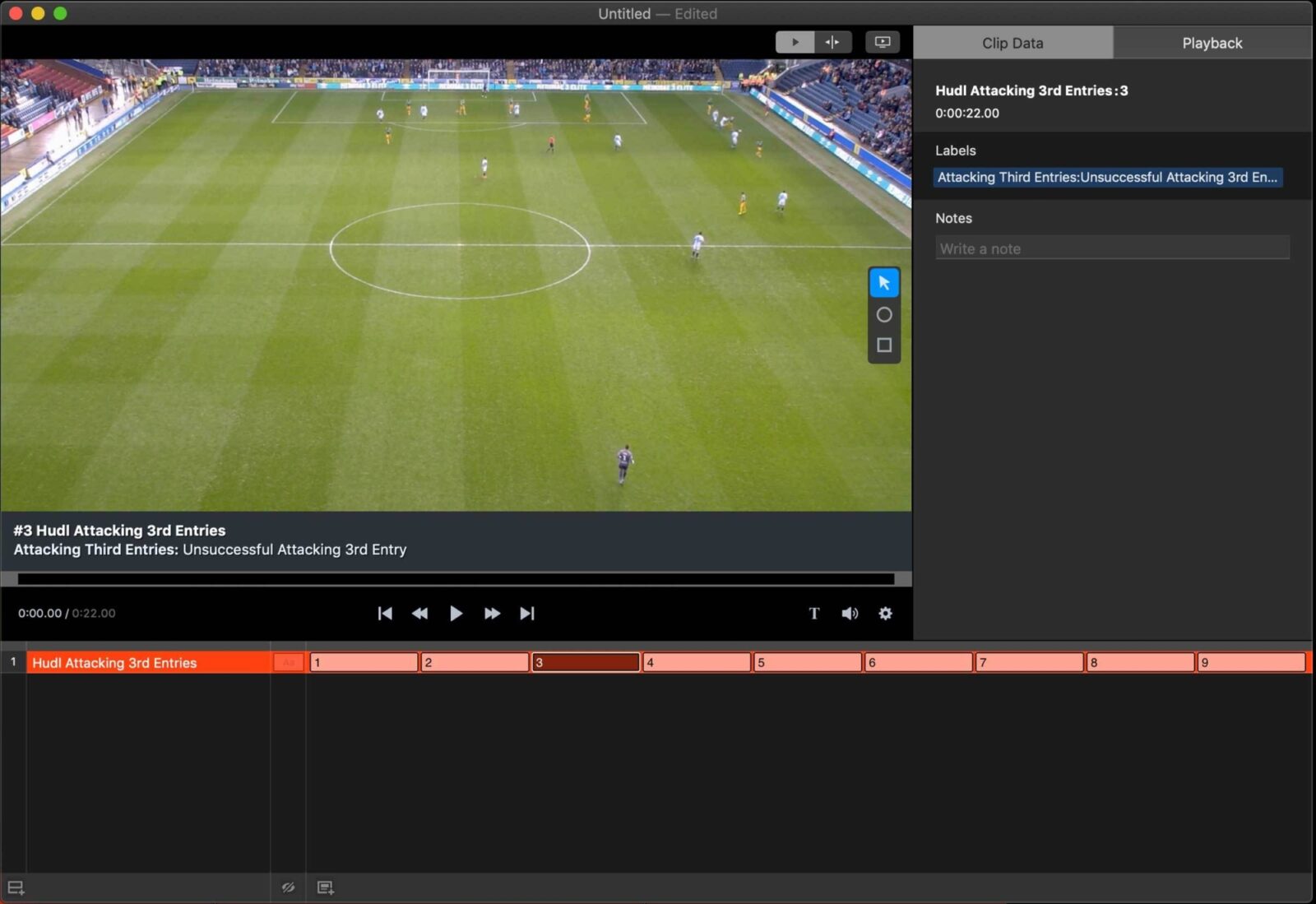The height and width of the screenshot is (904, 1316).
Task: Click the present-to-external-display icon
Action: coord(882,41)
